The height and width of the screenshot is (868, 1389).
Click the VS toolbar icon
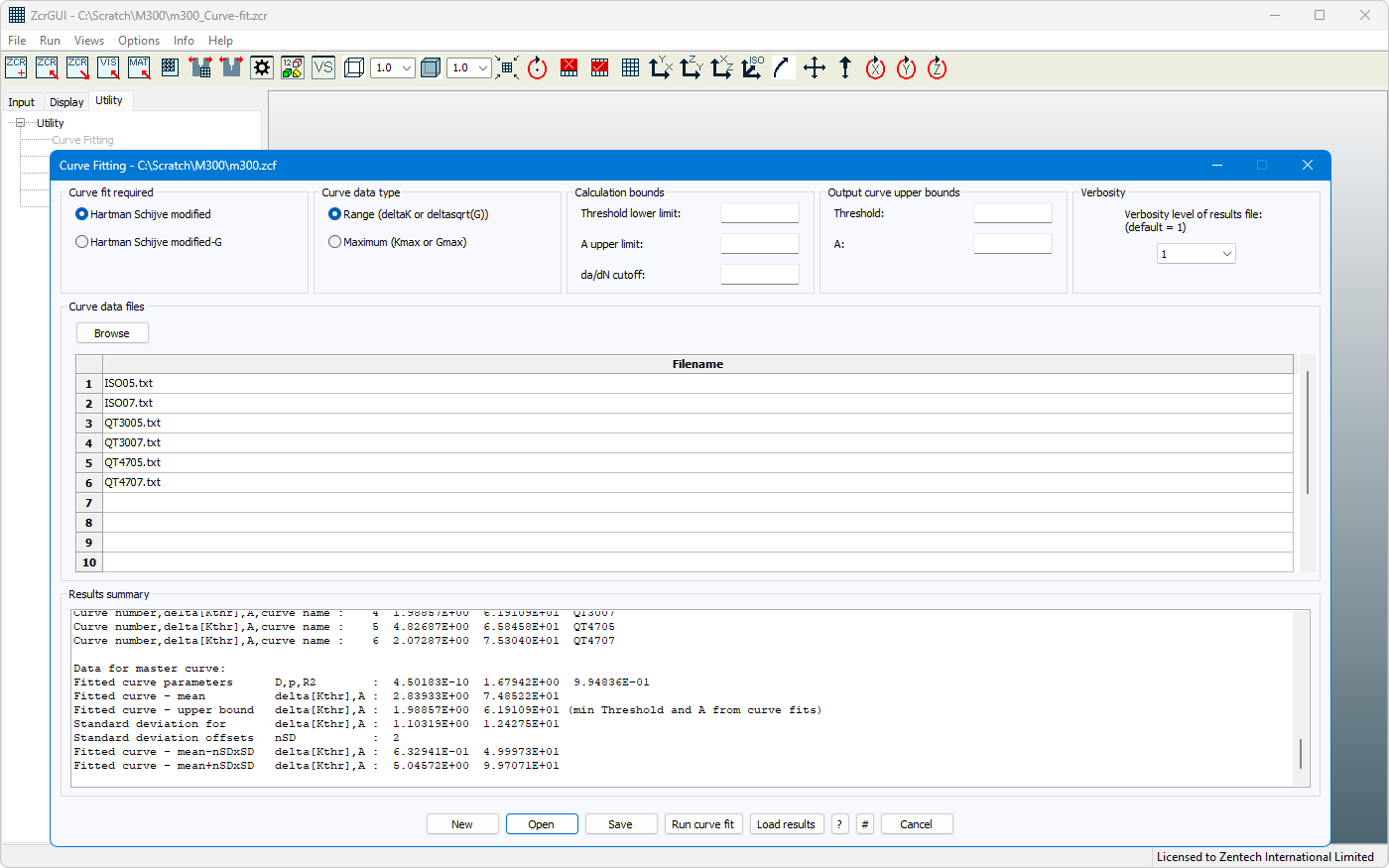click(x=323, y=67)
